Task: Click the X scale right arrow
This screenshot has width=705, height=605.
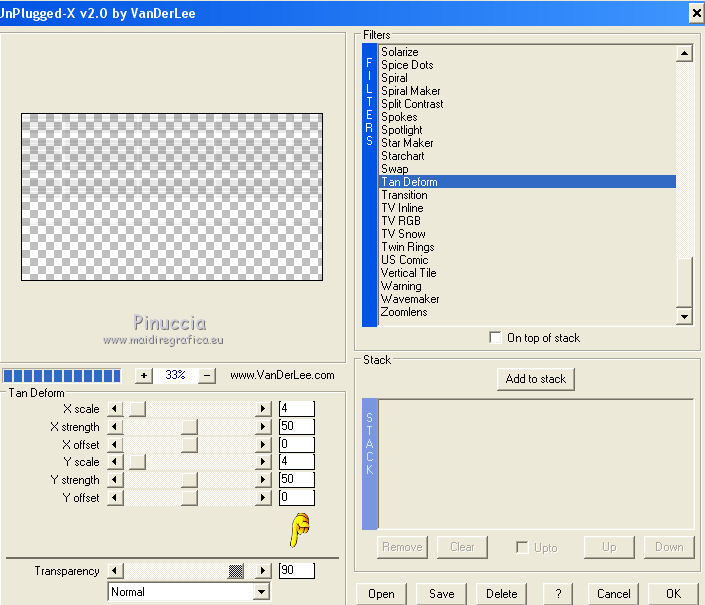Action: [x=264, y=409]
